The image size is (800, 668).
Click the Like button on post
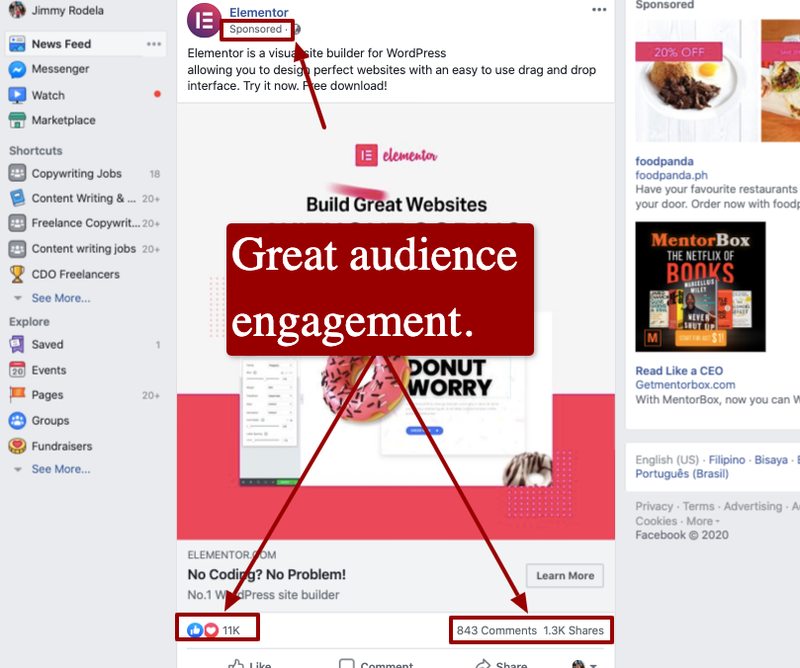click(x=250, y=664)
